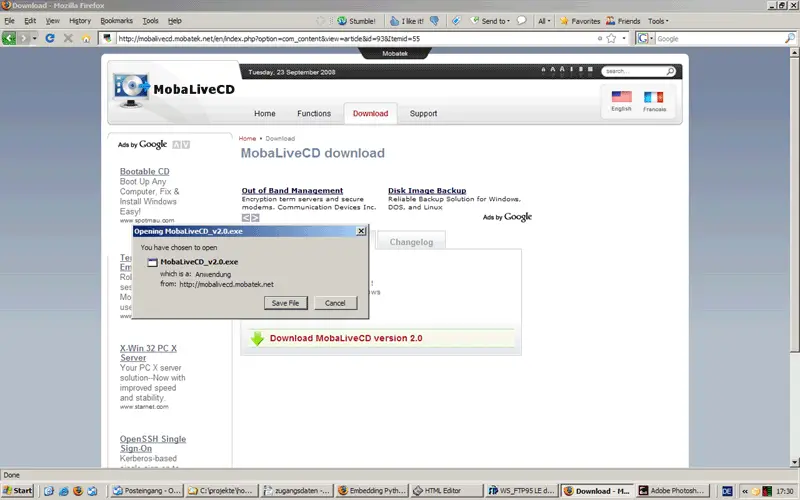Click the website search magnifier icon

(x=670, y=71)
